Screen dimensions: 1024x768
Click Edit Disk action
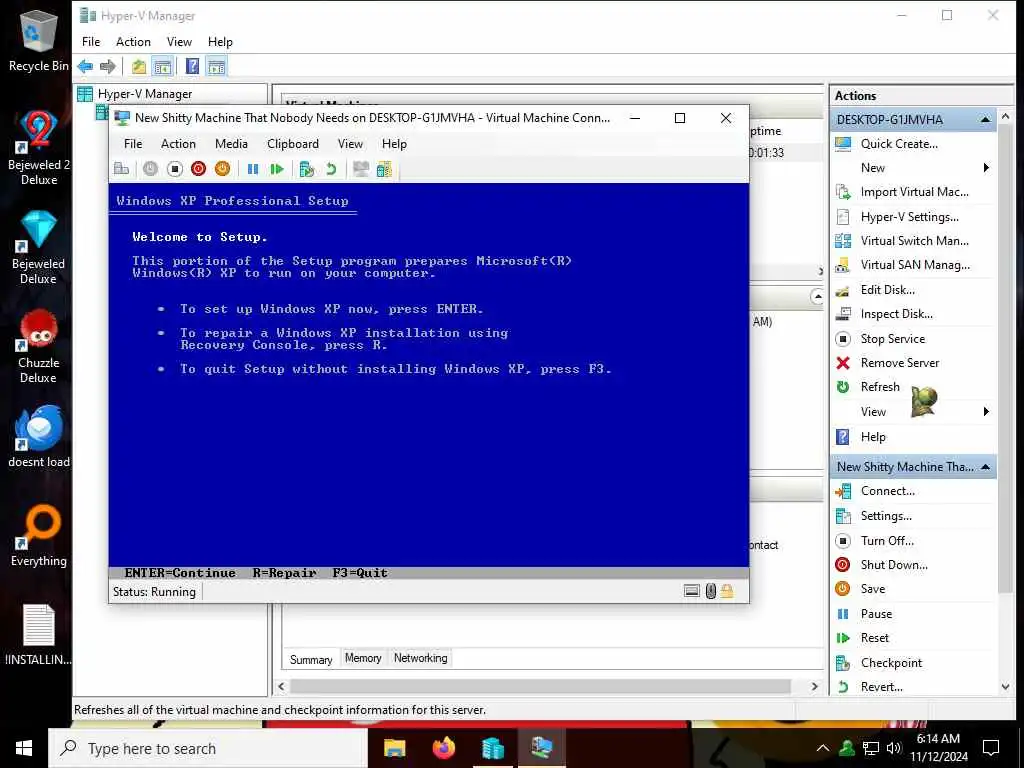pyautogui.click(x=888, y=290)
